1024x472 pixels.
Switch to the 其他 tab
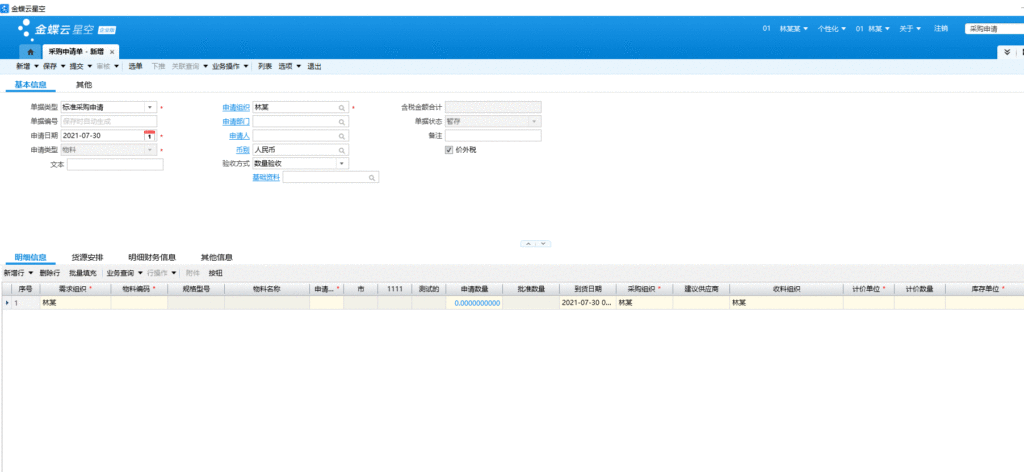click(84, 85)
